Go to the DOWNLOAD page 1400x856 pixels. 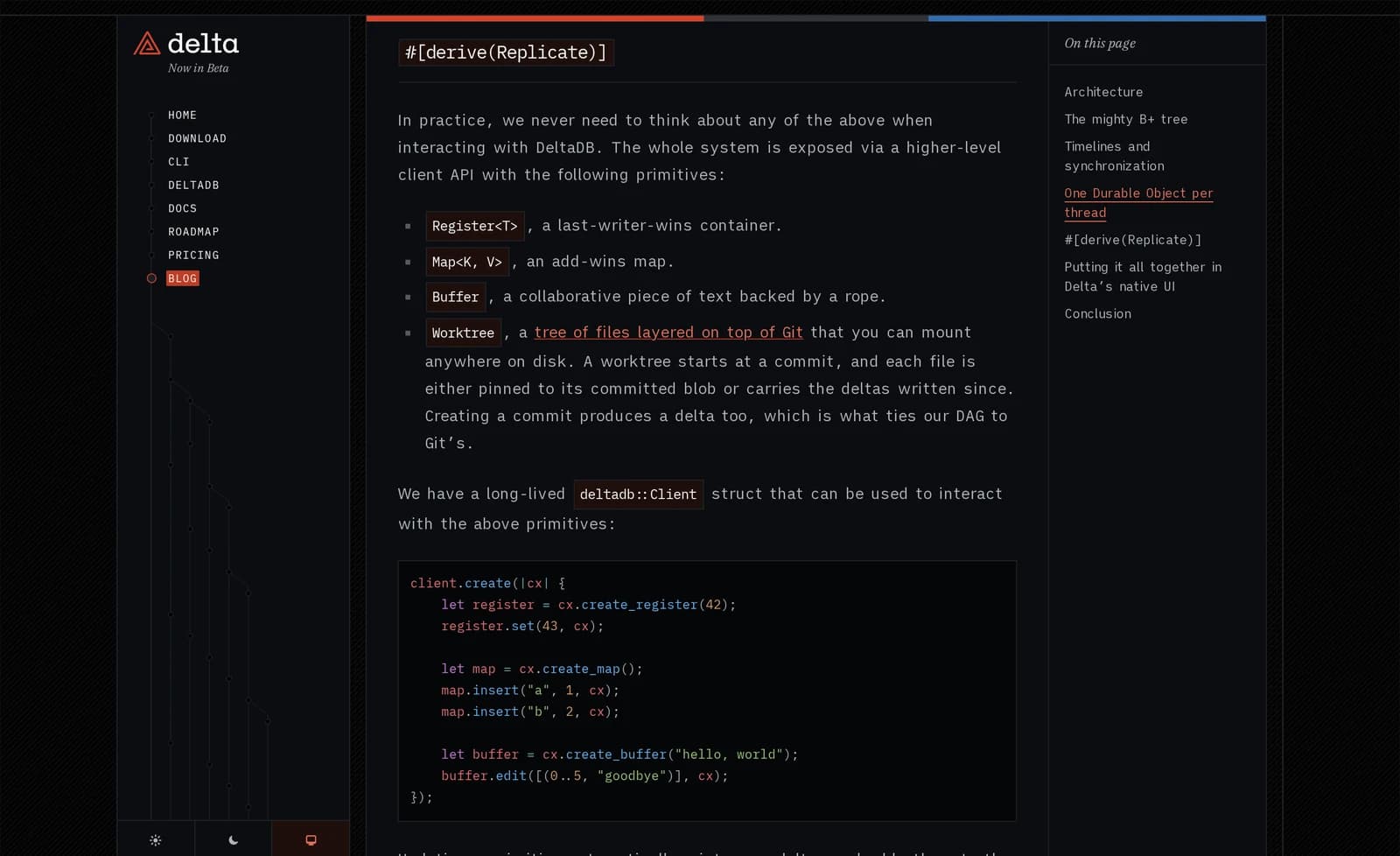(197, 138)
